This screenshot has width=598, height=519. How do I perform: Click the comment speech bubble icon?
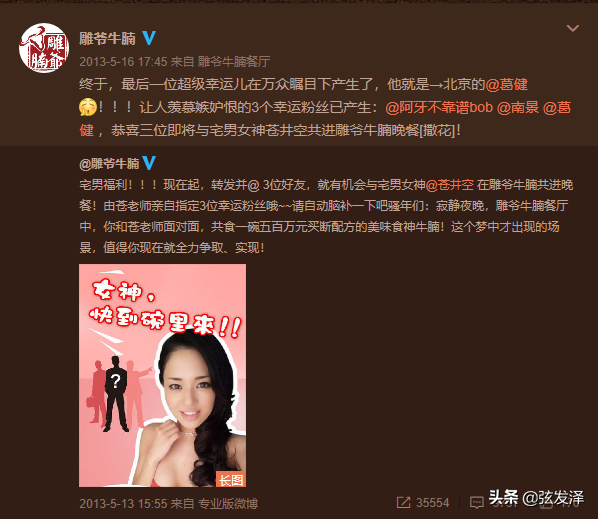pyautogui.click(x=476, y=503)
